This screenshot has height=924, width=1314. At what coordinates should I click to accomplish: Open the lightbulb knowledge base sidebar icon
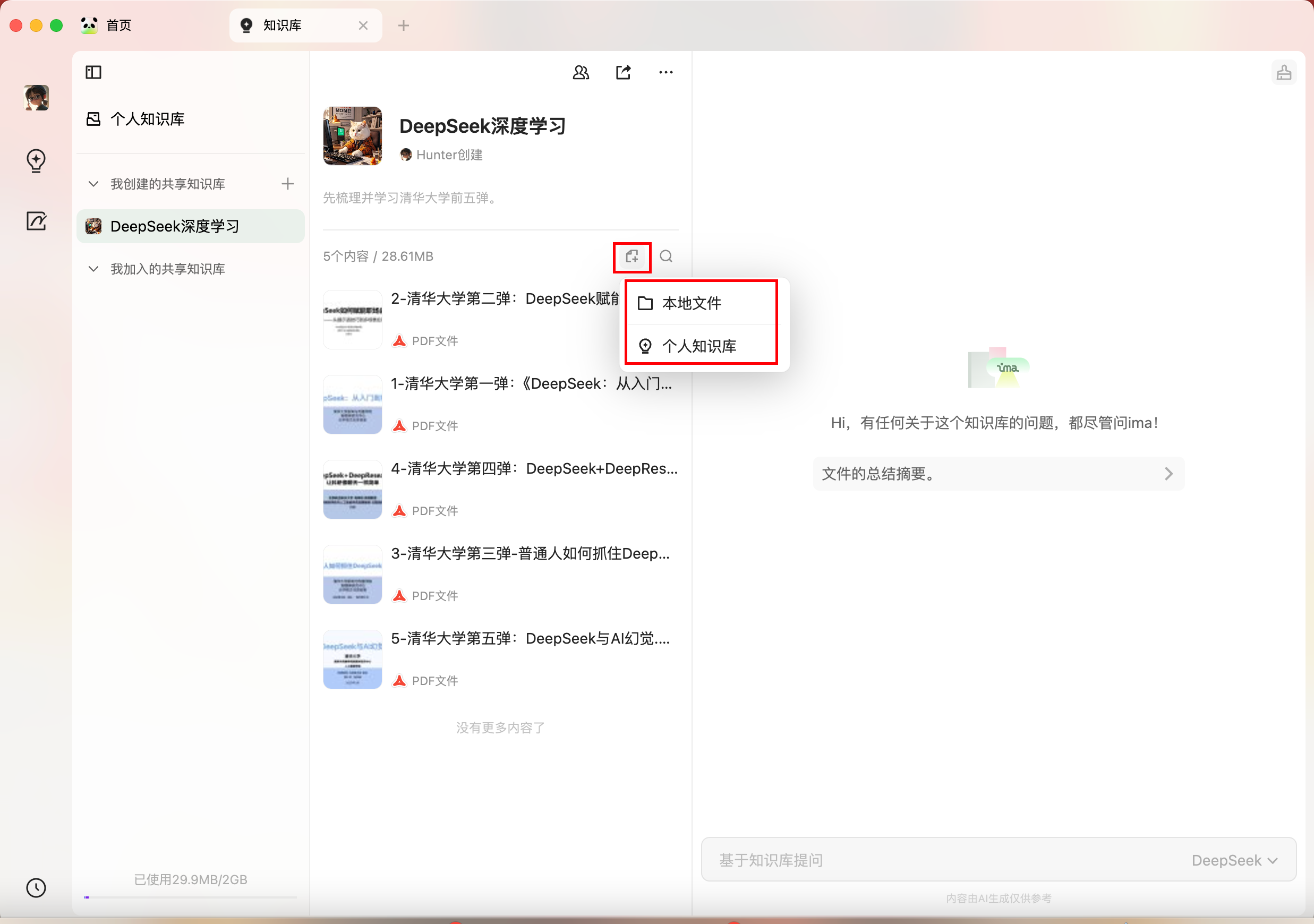36,161
